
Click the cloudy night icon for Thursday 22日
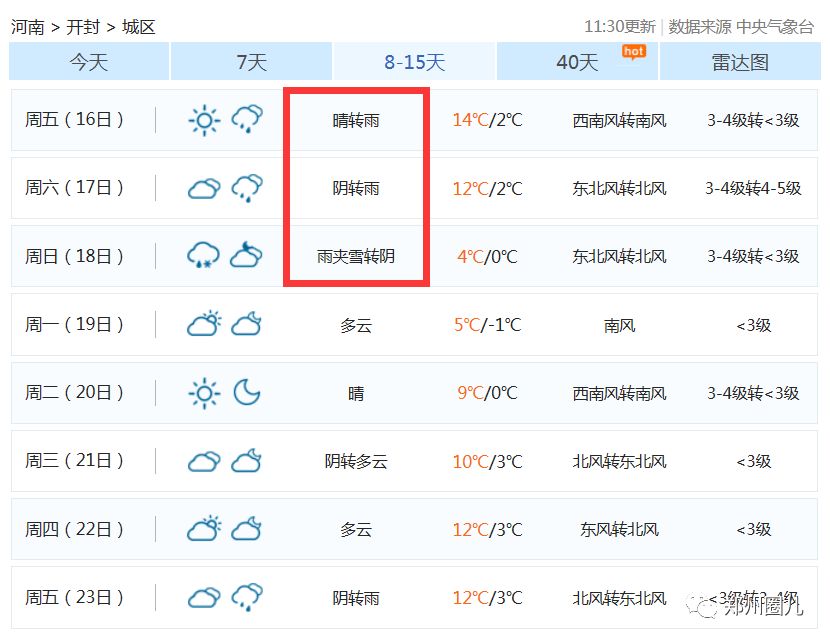247,529
